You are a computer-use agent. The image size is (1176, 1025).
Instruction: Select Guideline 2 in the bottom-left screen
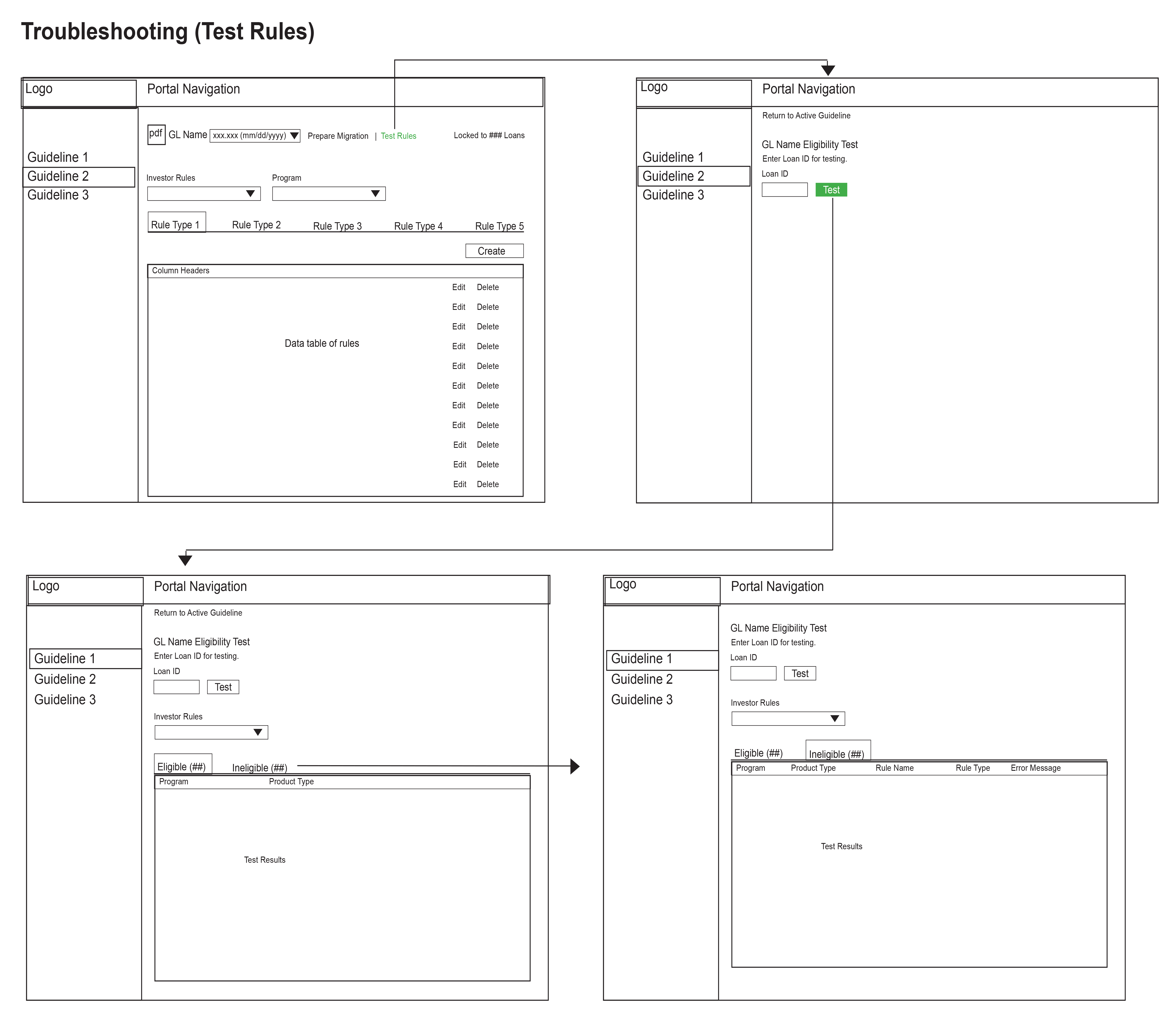[65, 679]
